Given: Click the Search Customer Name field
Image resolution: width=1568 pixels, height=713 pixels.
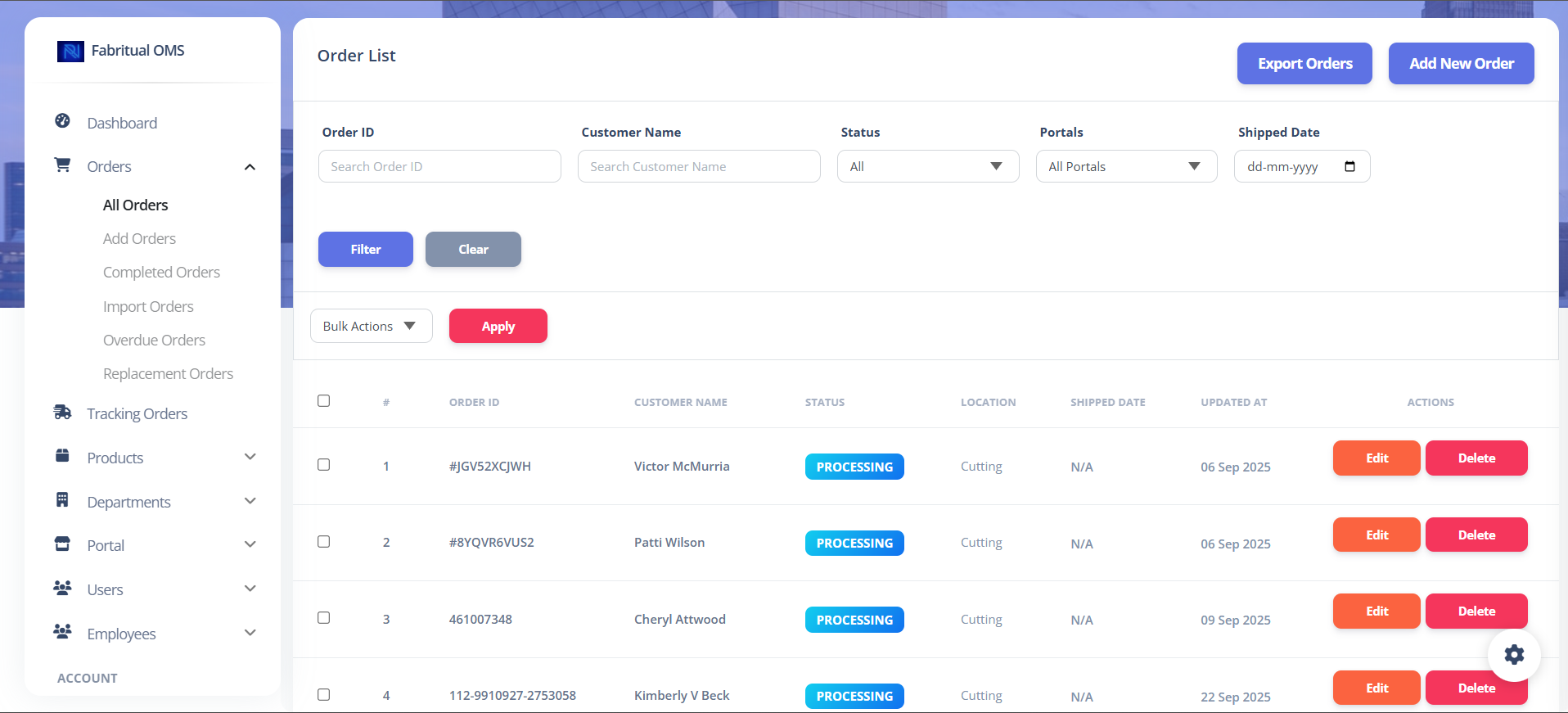Looking at the screenshot, I should [699, 167].
